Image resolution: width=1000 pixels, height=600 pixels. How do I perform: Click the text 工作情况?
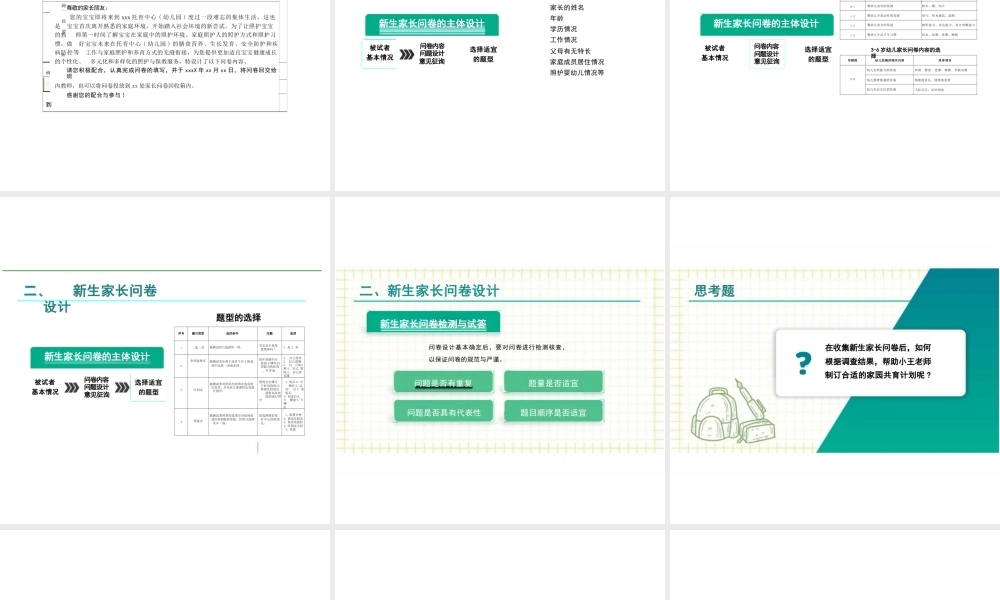pos(563,40)
